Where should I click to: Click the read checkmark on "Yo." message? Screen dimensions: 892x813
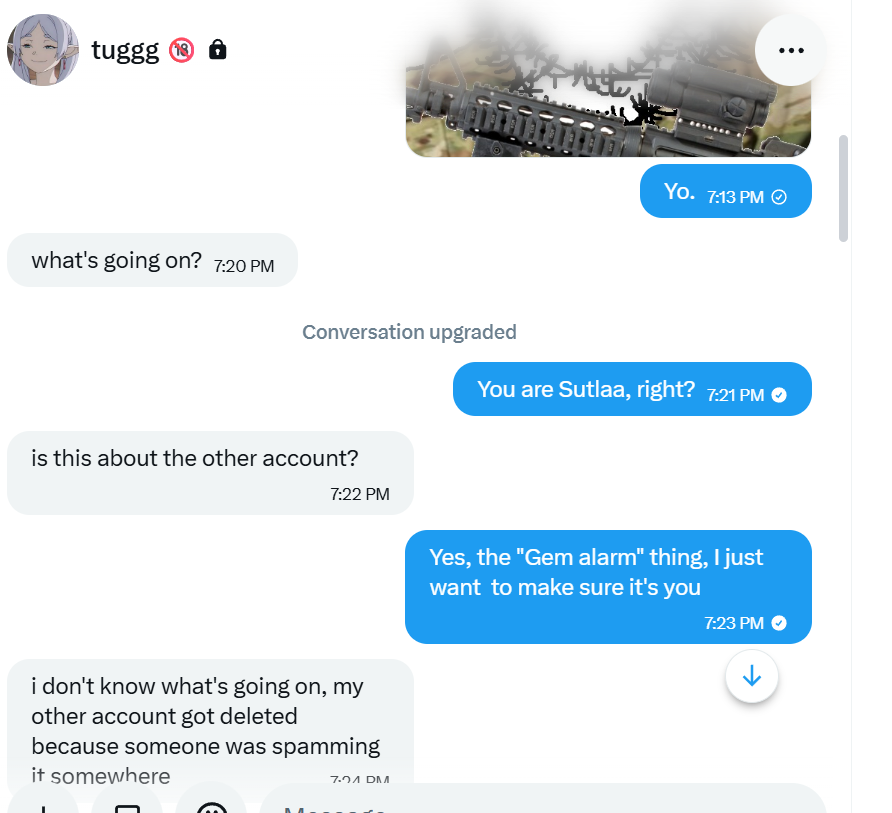click(780, 197)
